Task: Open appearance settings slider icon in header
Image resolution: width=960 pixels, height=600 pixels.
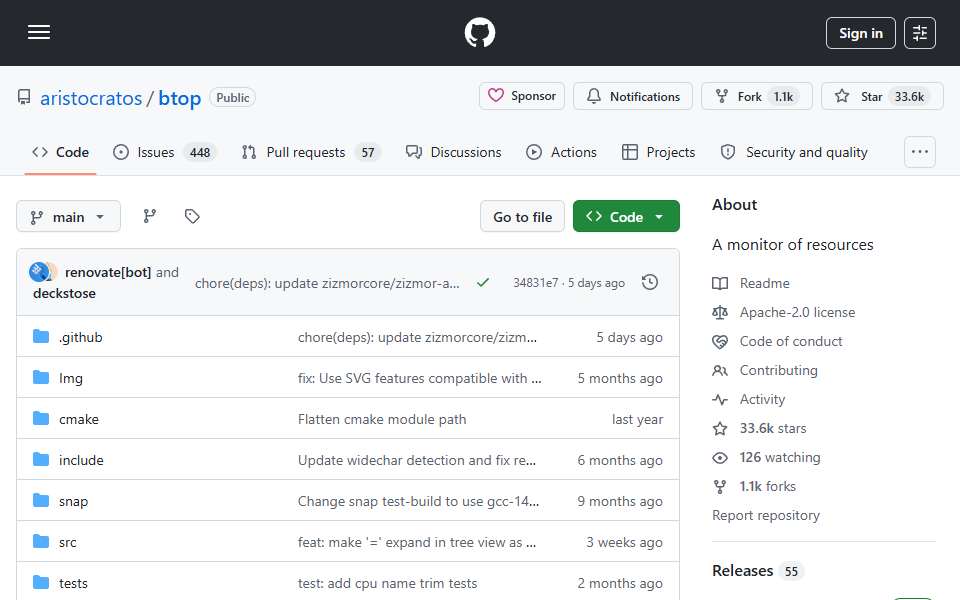Action: [x=920, y=33]
